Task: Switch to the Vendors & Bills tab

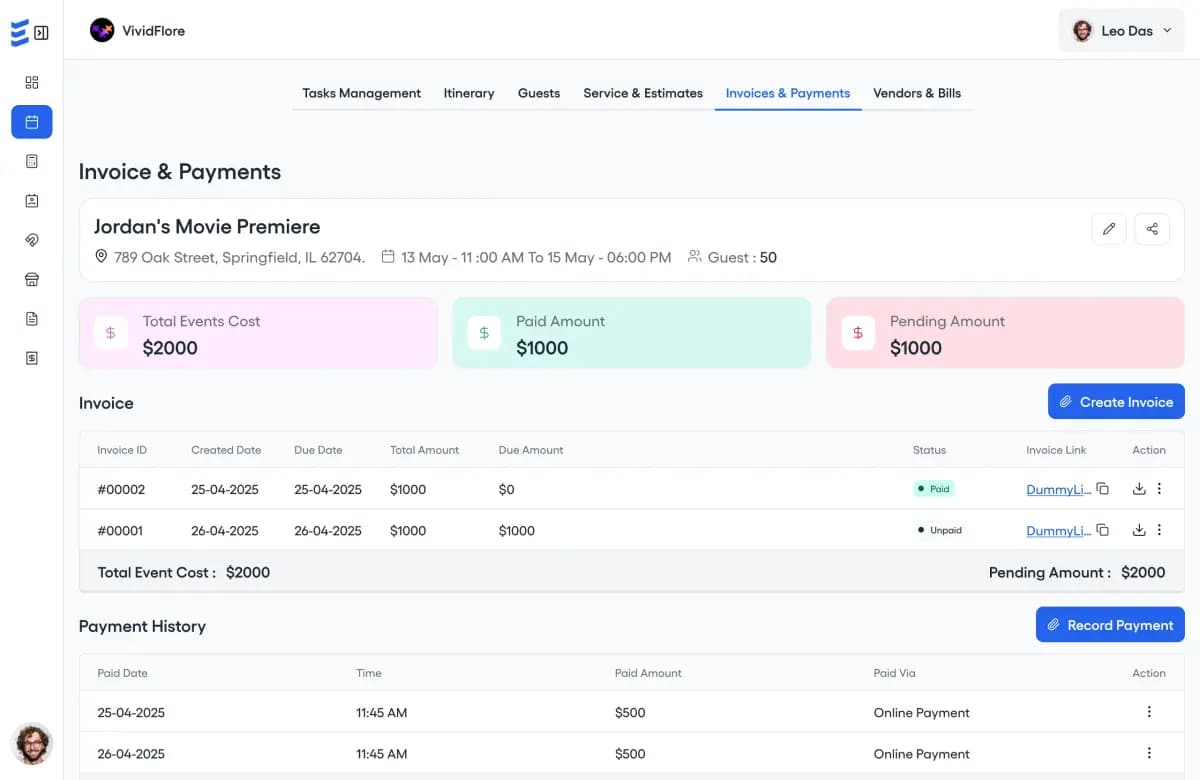Action: tap(917, 93)
